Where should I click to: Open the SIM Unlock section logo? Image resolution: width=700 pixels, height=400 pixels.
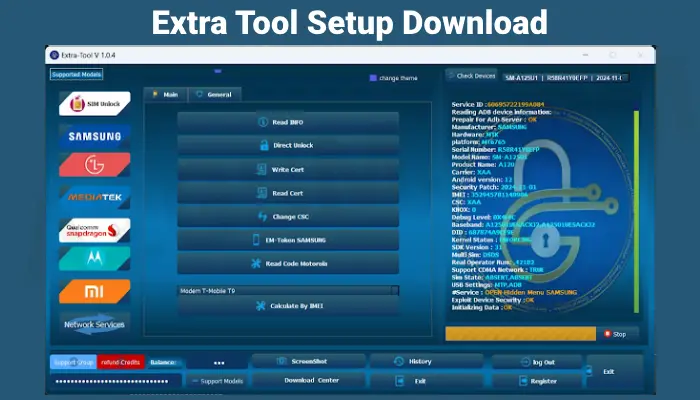(x=95, y=104)
